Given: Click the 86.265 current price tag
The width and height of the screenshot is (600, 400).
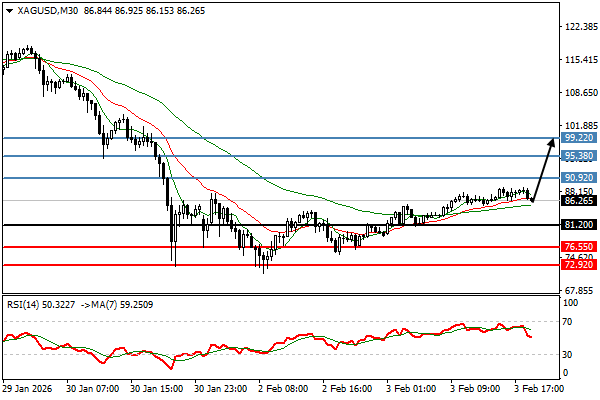Looking at the screenshot, I should [x=578, y=201].
